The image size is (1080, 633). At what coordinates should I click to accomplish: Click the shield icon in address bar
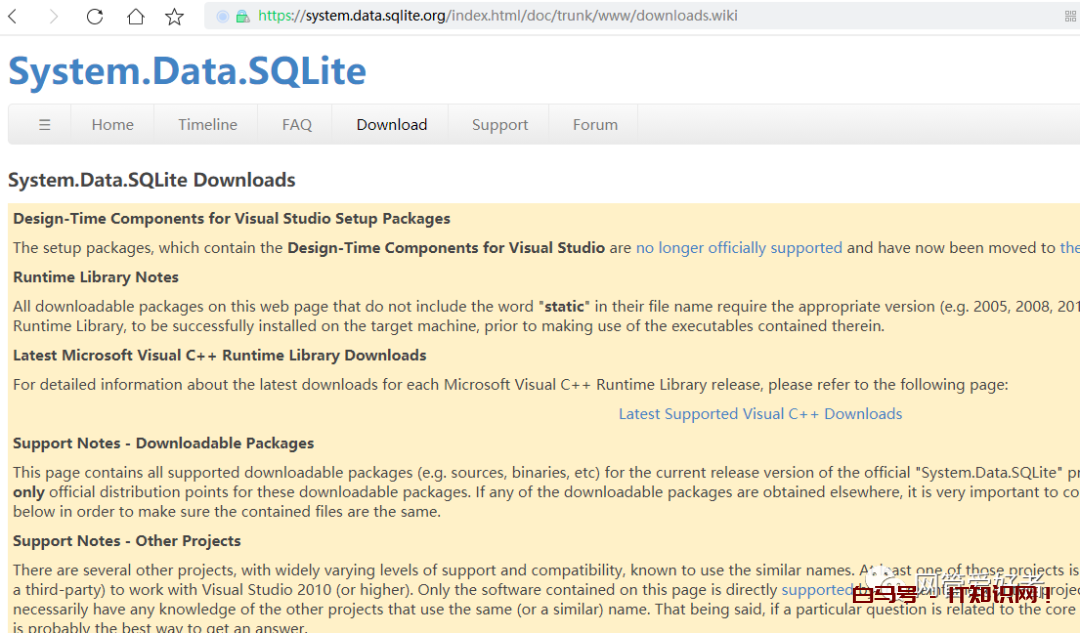tap(222, 16)
